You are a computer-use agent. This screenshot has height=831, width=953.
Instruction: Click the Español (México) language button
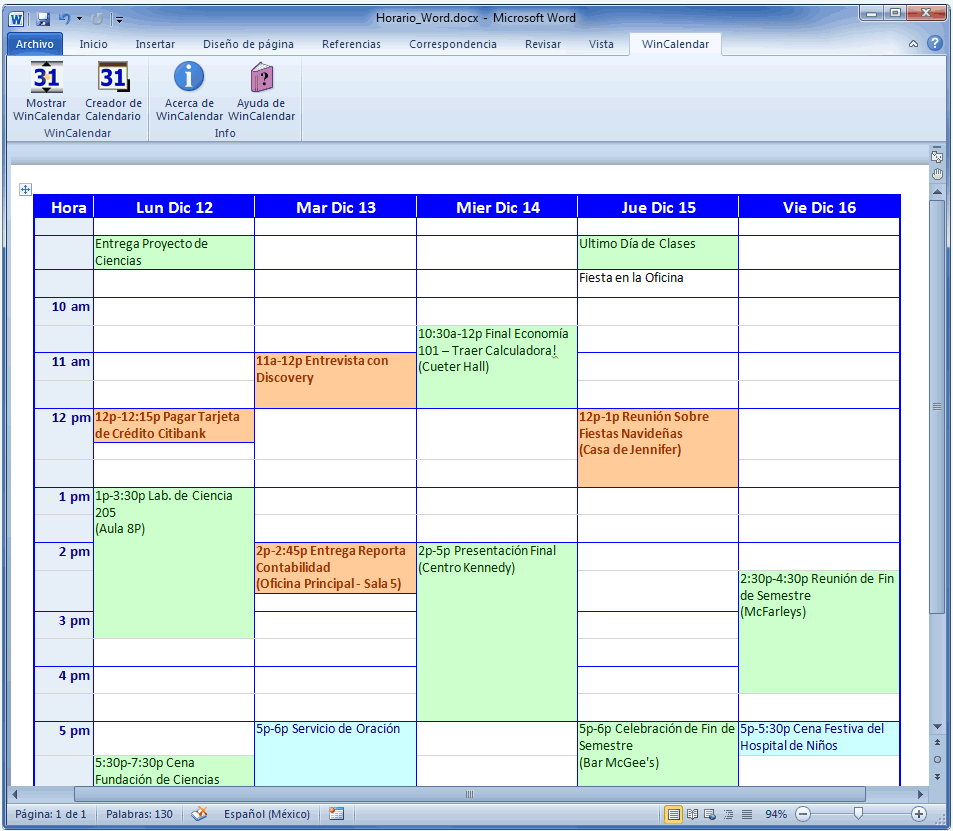(267, 814)
